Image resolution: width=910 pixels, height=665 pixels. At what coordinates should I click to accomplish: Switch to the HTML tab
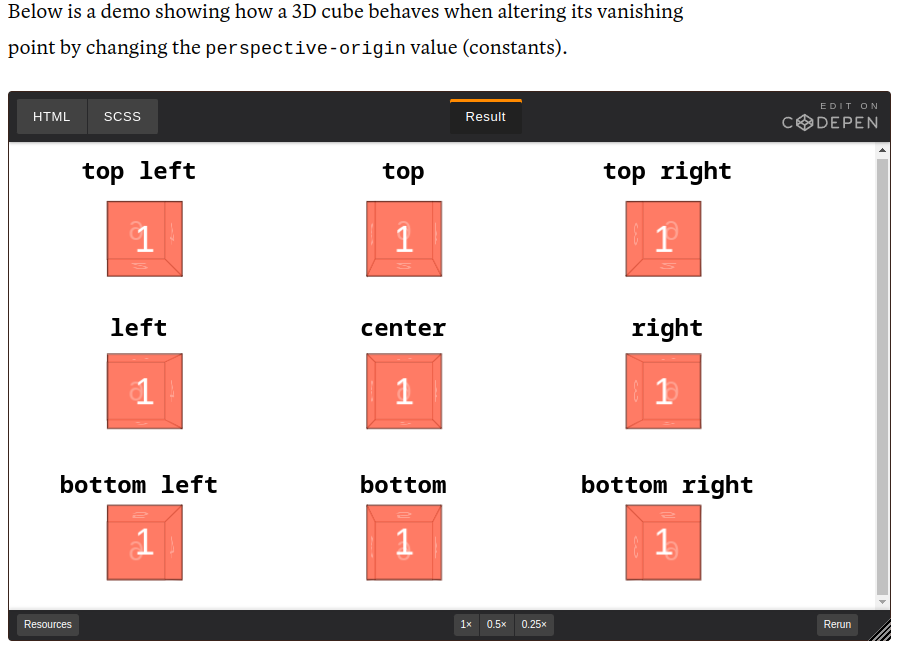[x=52, y=117]
